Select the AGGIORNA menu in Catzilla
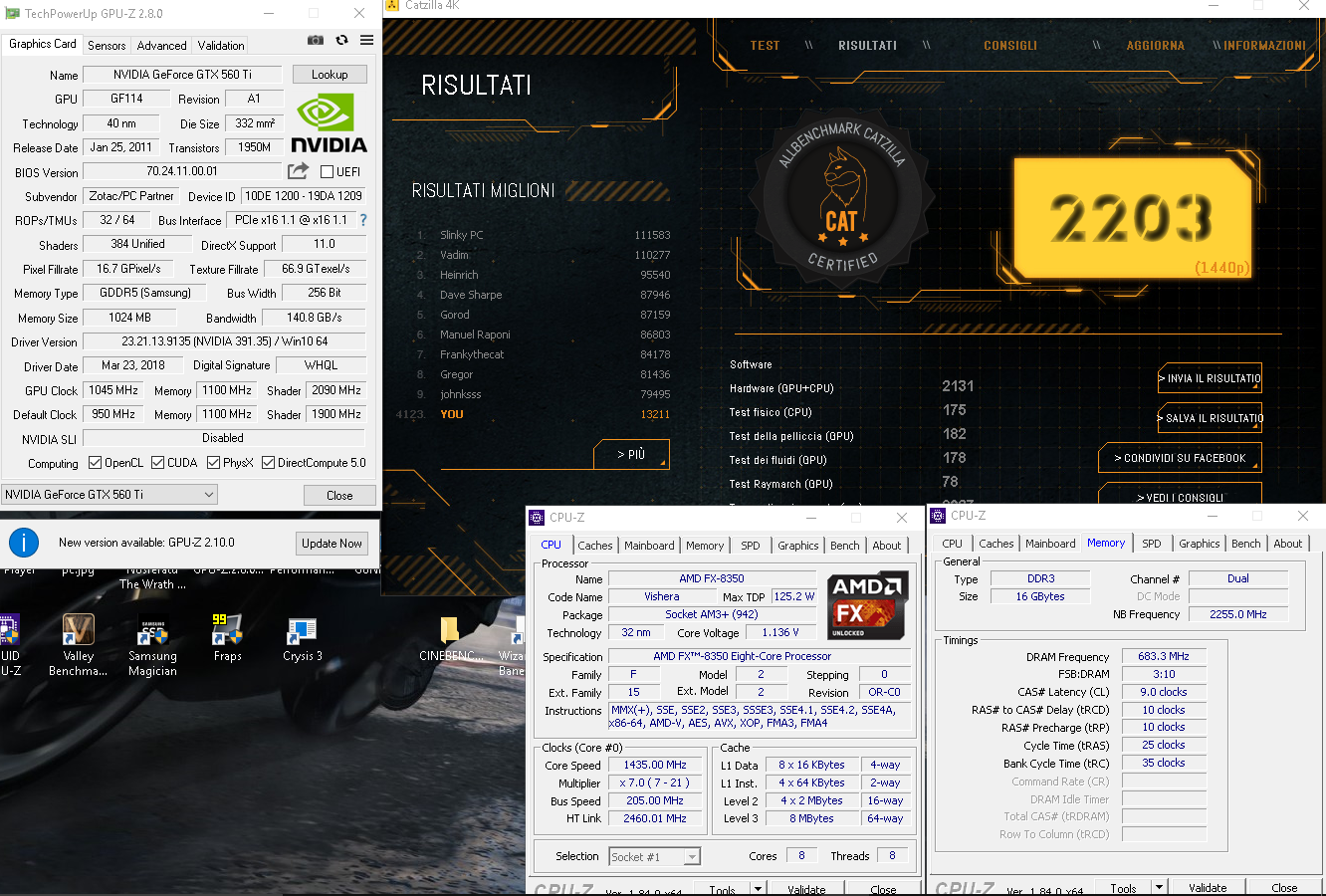Image resolution: width=1326 pixels, height=896 pixels. pyautogui.click(x=1156, y=46)
